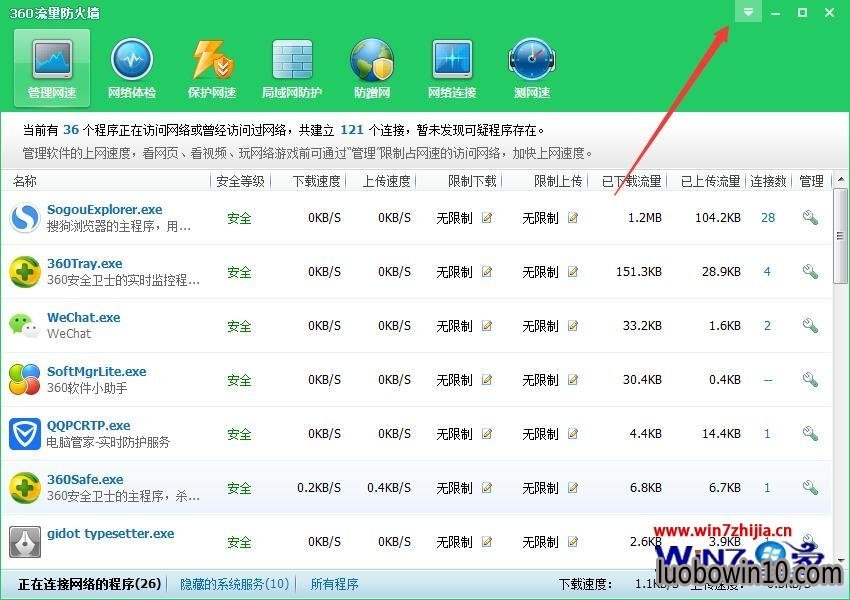Screen dimensions: 850x600
Task: Select the "151.3KB" downloaded traffic cell
Action: [x=639, y=272]
